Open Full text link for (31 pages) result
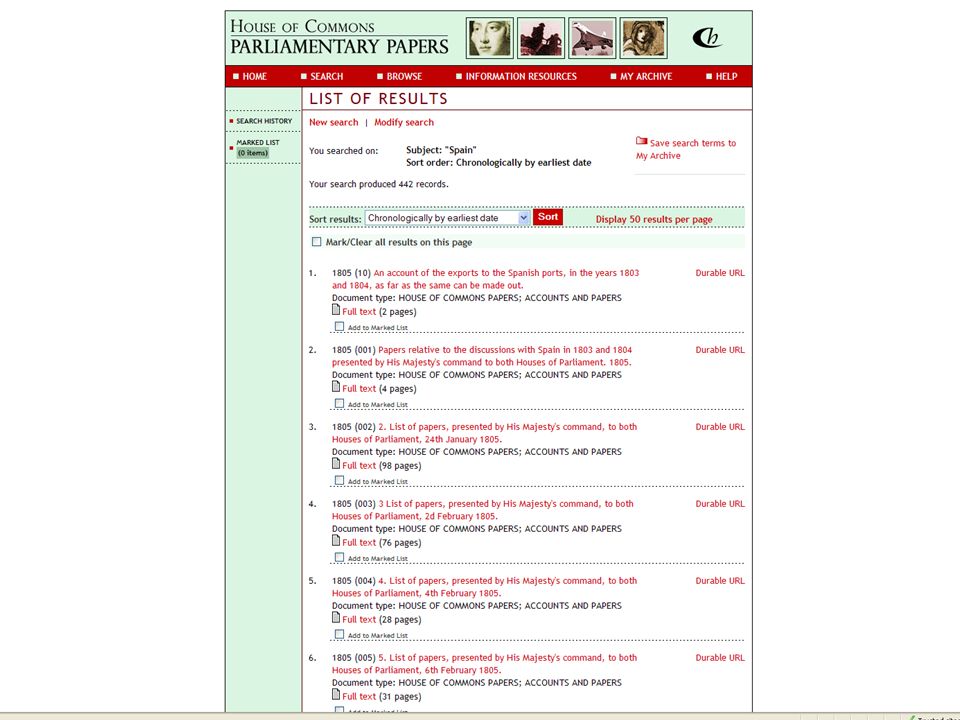The image size is (960, 720). [x=359, y=697]
